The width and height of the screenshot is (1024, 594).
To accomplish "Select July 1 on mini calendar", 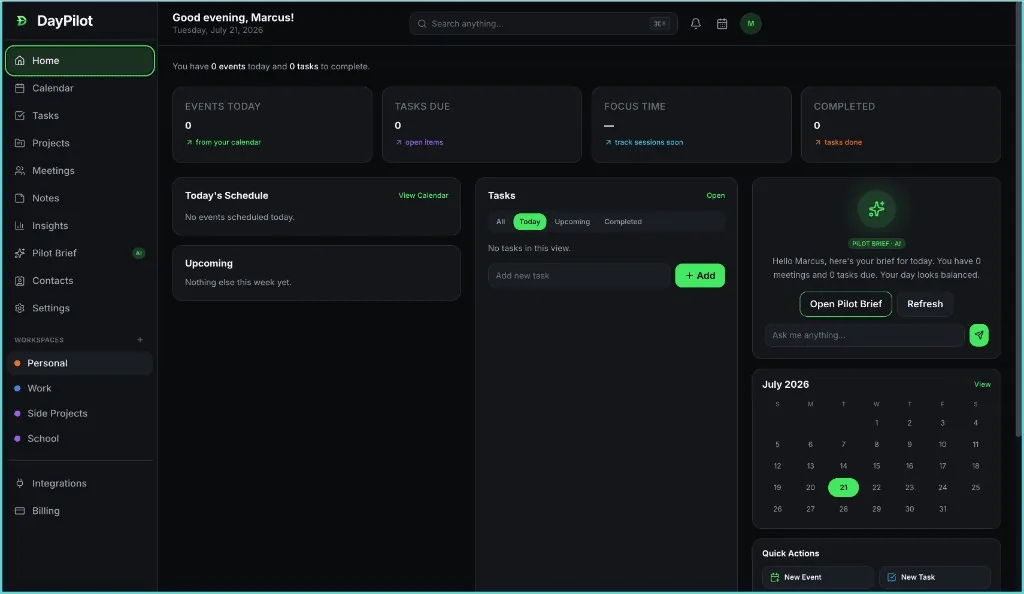I will [876, 423].
